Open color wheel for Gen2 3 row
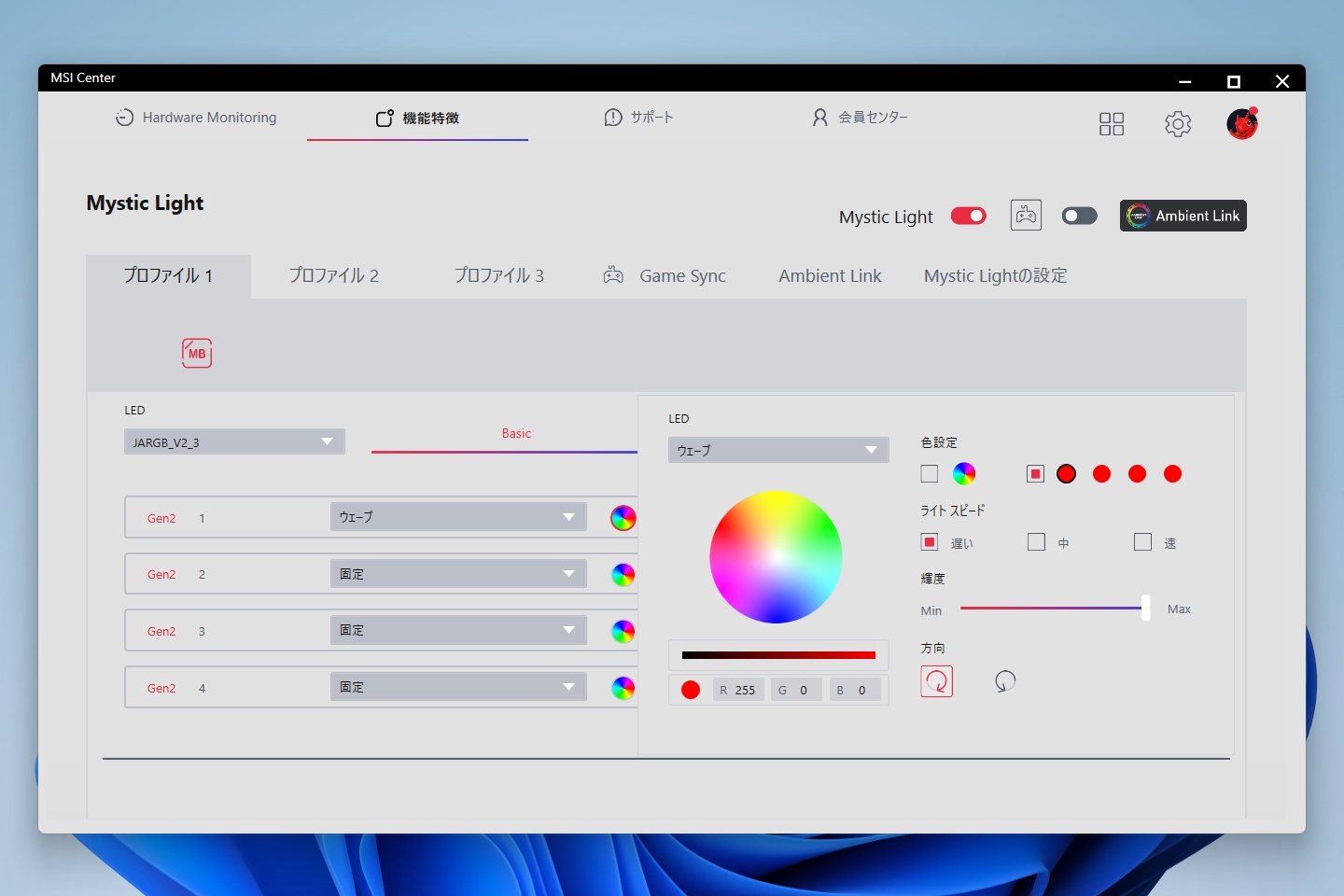The image size is (1344, 896). click(623, 631)
